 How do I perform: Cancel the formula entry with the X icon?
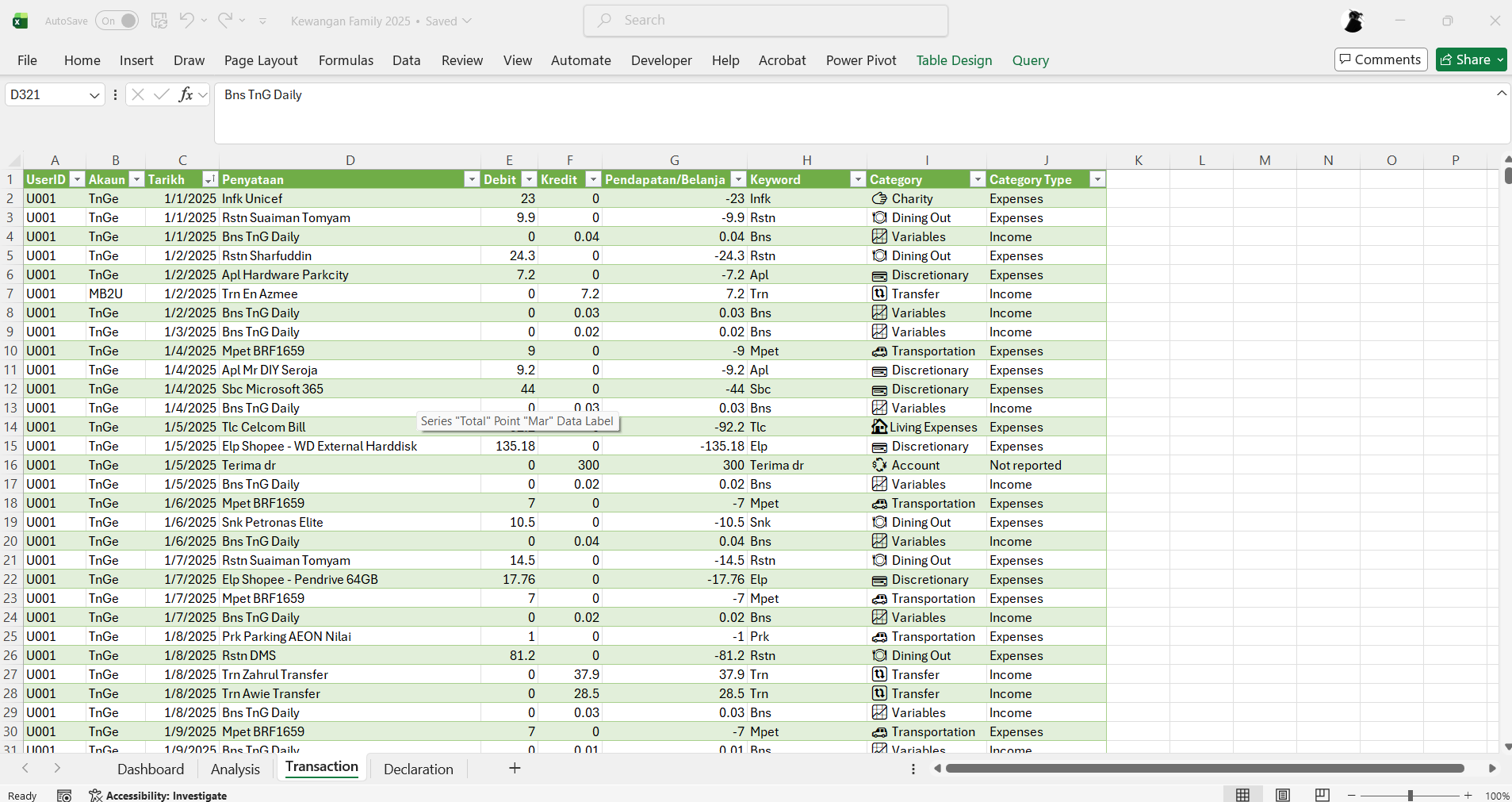(137, 94)
